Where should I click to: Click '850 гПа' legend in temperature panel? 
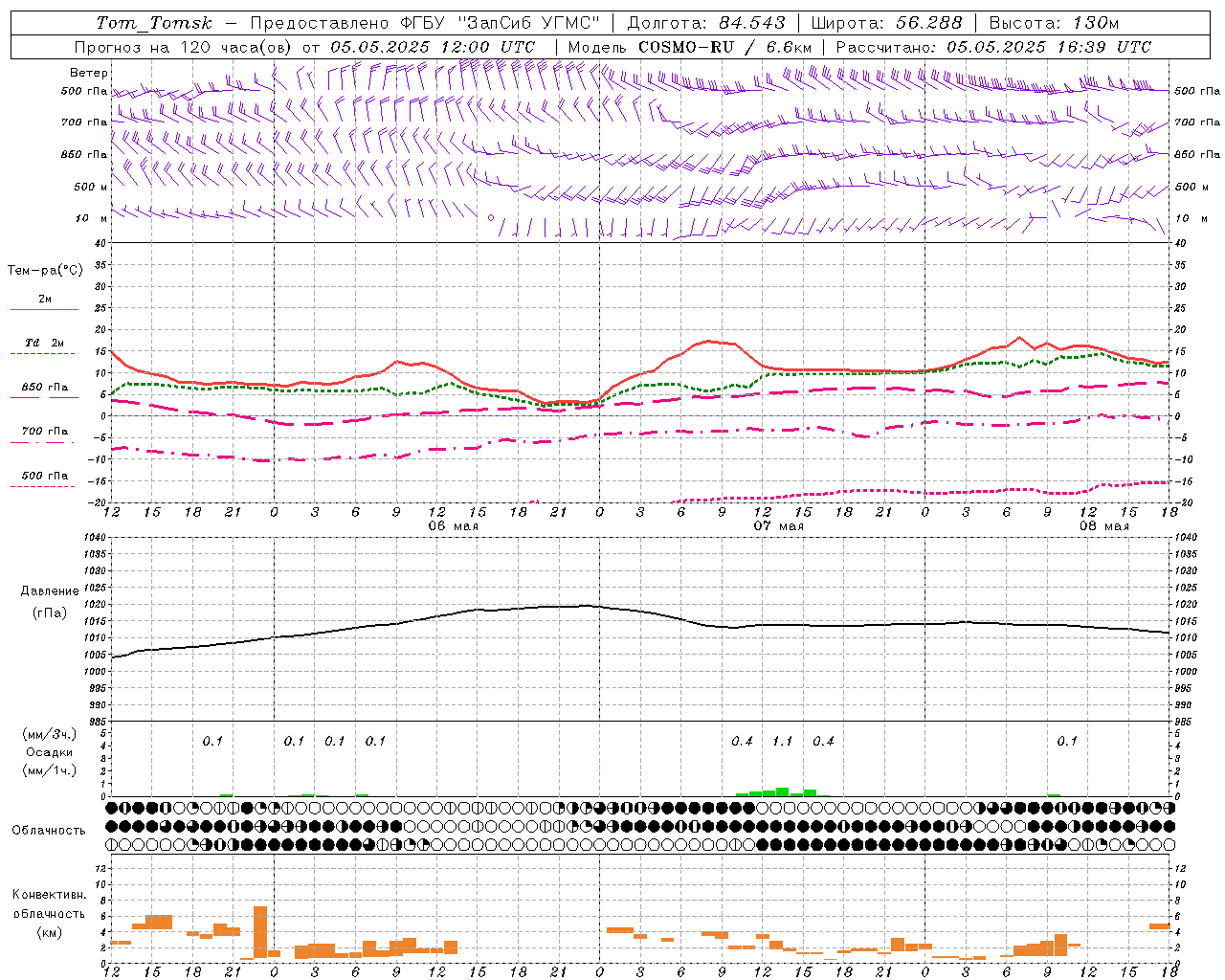click(45, 388)
